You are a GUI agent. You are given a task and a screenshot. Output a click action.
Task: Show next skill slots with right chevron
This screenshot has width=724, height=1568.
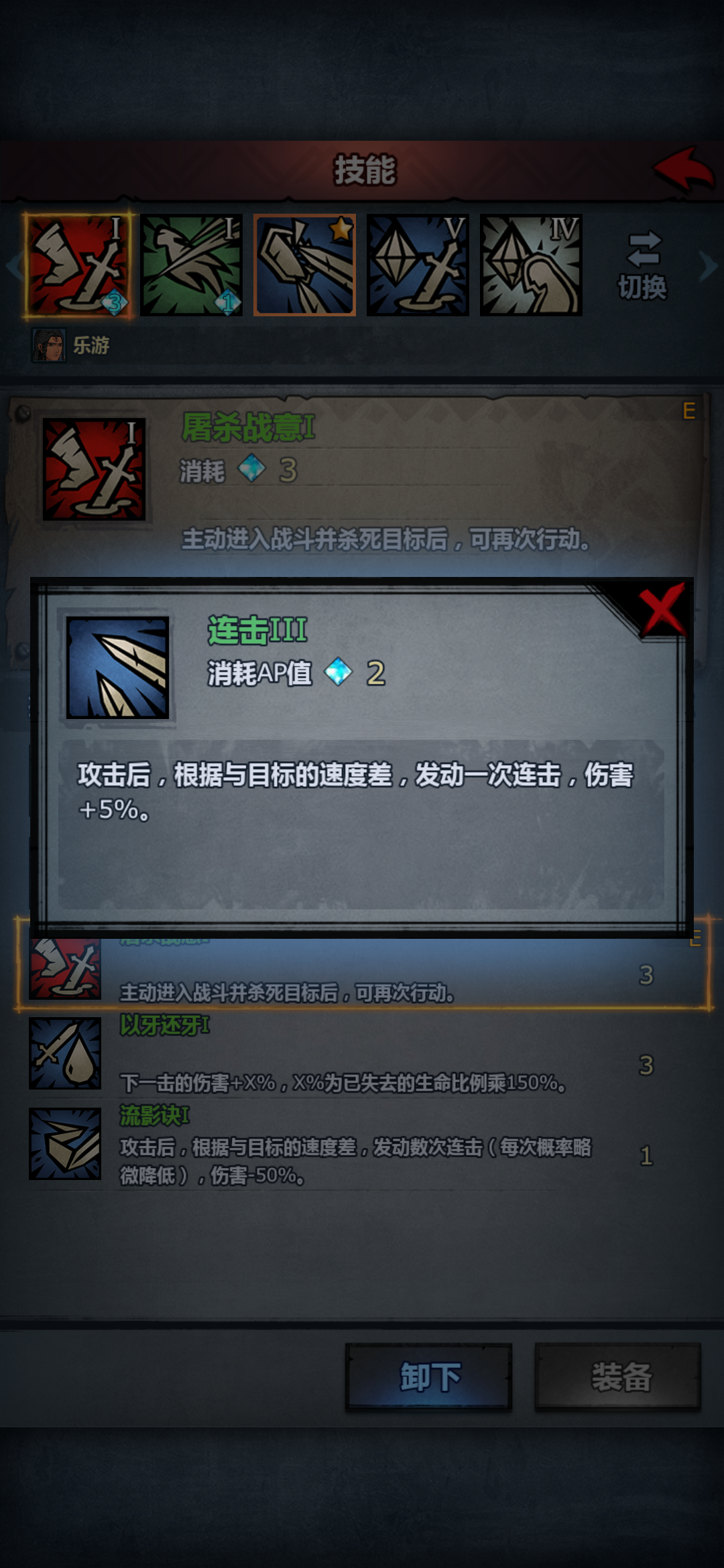click(708, 265)
